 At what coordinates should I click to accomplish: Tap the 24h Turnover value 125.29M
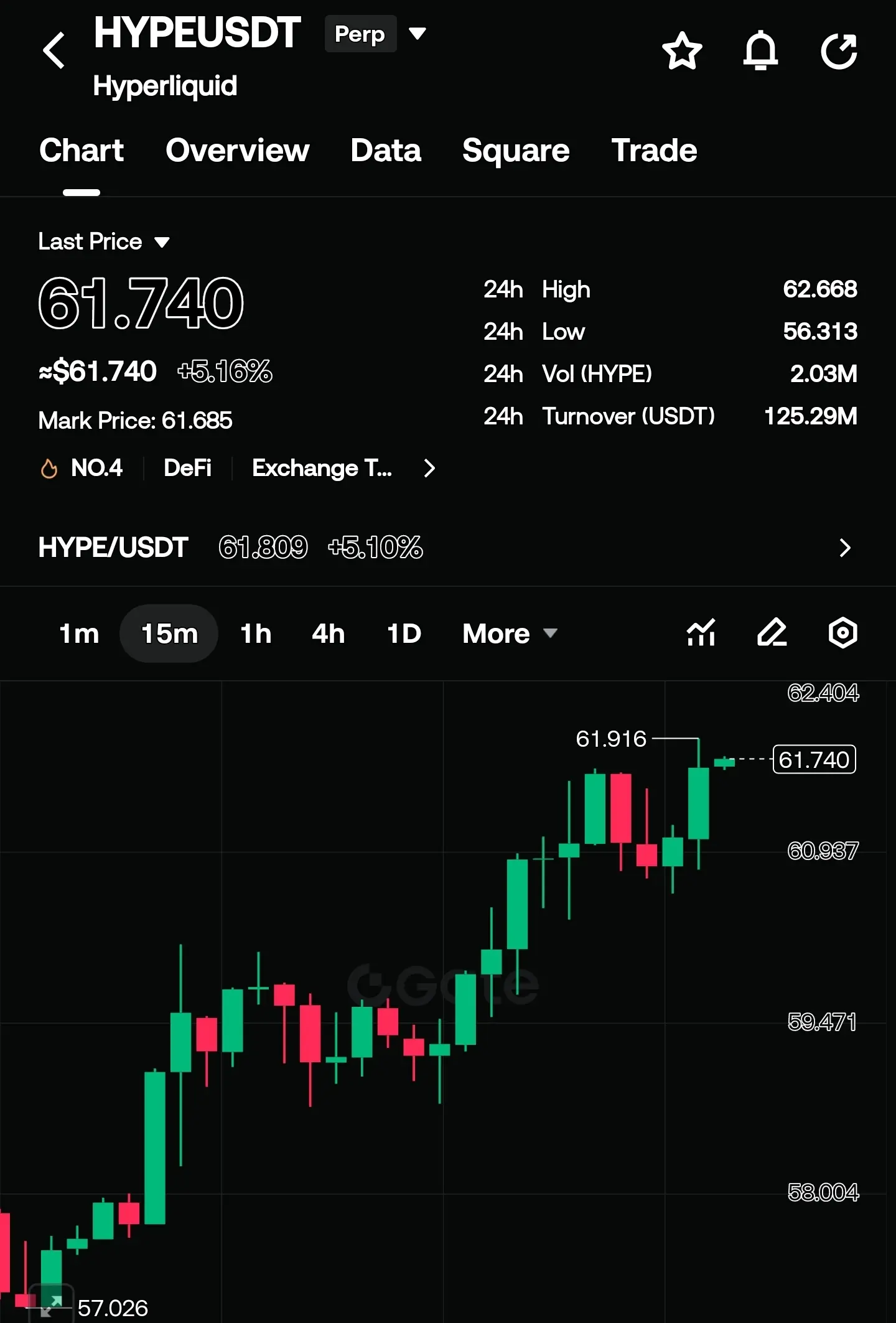pos(811,416)
